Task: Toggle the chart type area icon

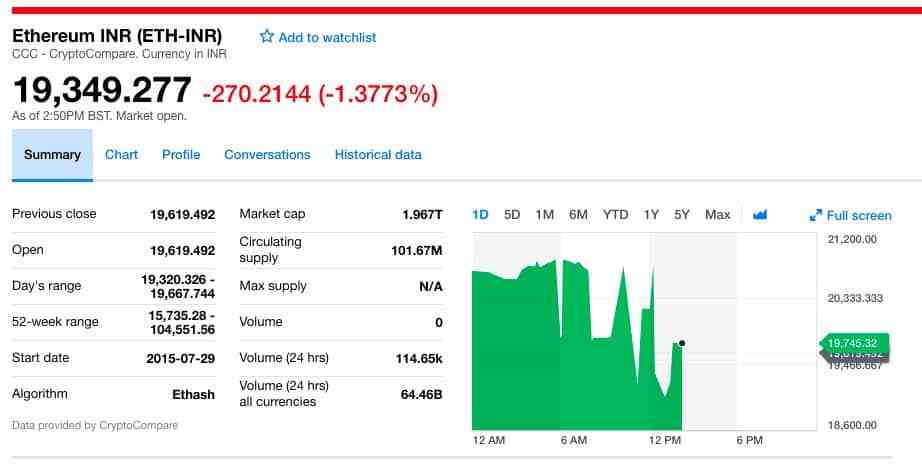Action: pyautogui.click(x=760, y=215)
